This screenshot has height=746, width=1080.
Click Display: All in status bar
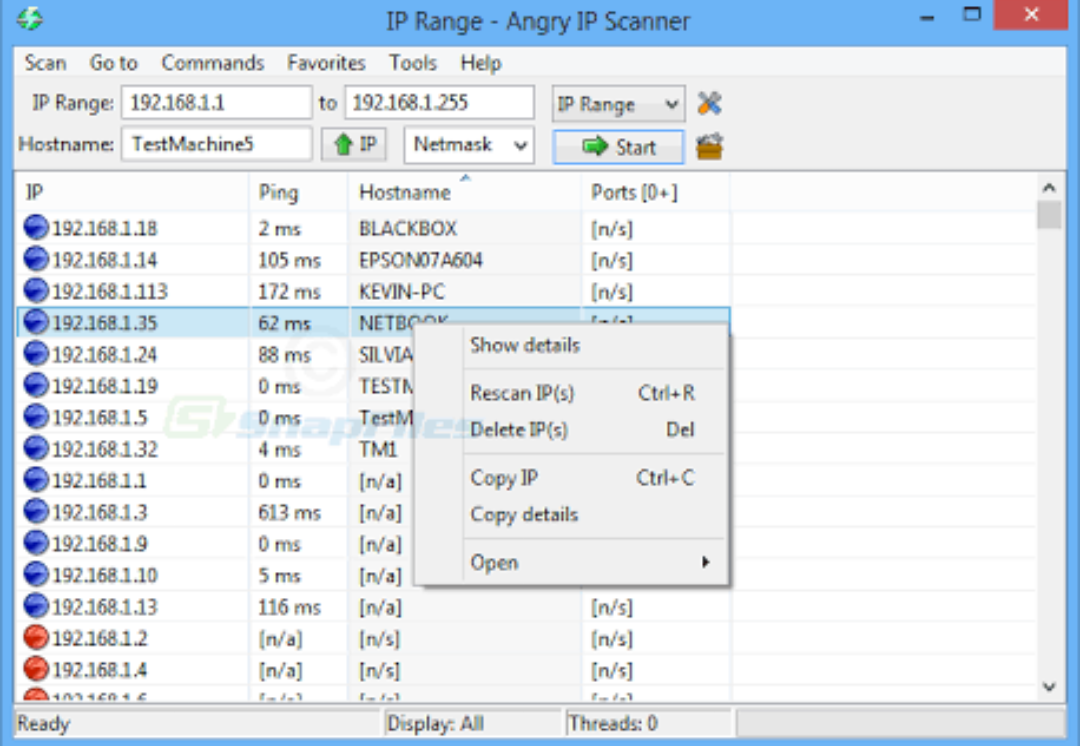435,723
